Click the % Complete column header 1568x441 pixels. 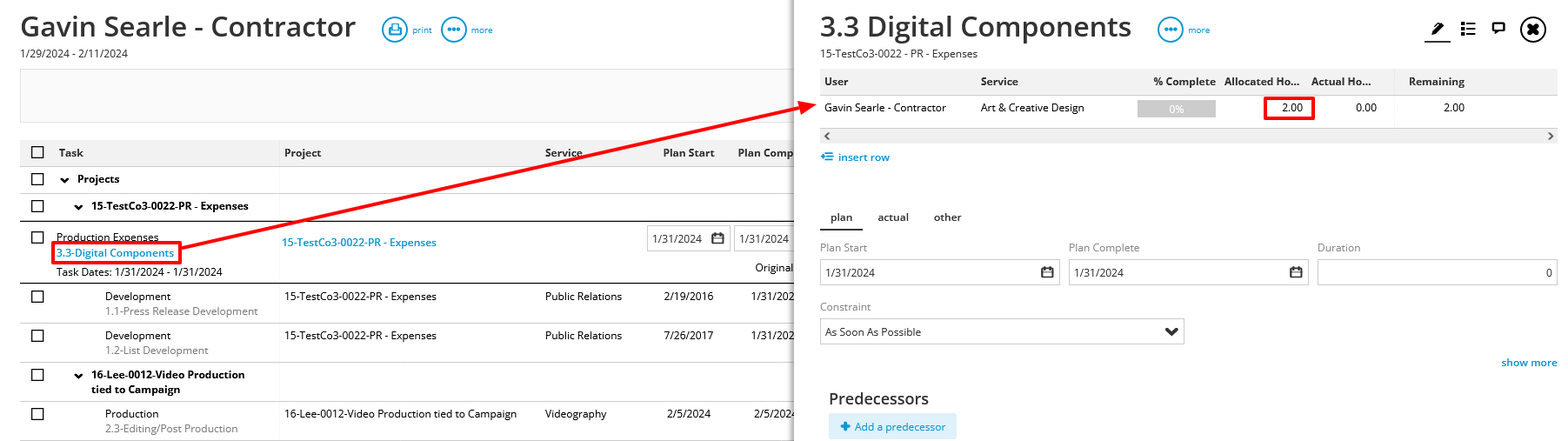[1184, 82]
